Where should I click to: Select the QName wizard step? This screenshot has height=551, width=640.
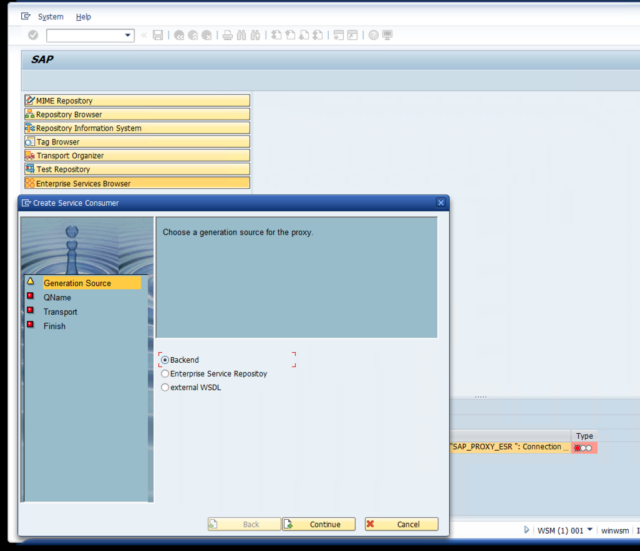pos(57,297)
